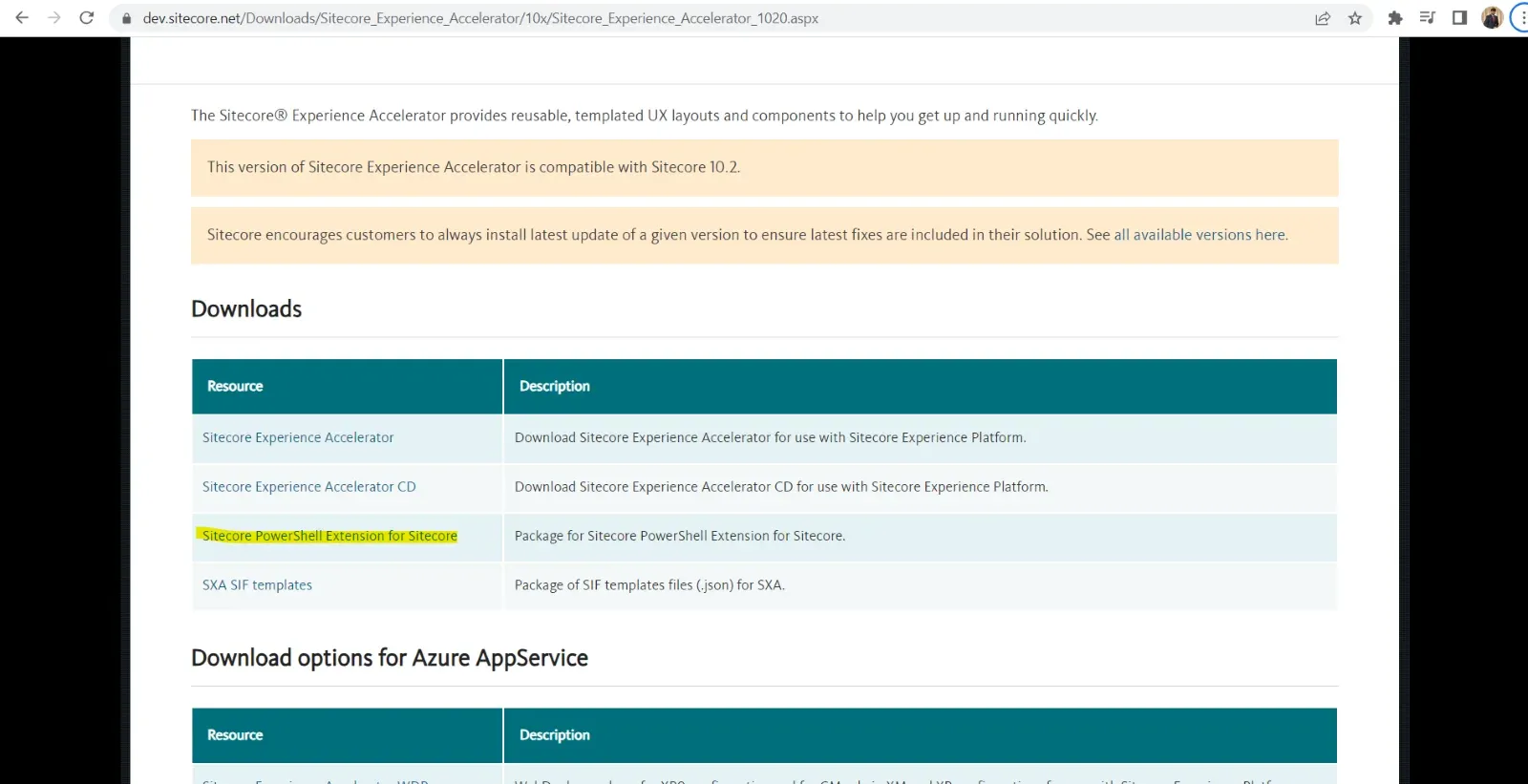The height and width of the screenshot is (784, 1528).
Task: Open the browser extensions puzzle menu
Action: click(x=1395, y=18)
